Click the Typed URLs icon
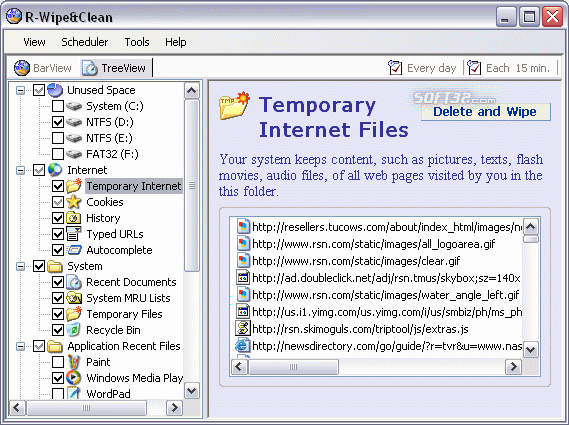Image resolution: width=569 pixels, height=425 pixels. pos(74,234)
